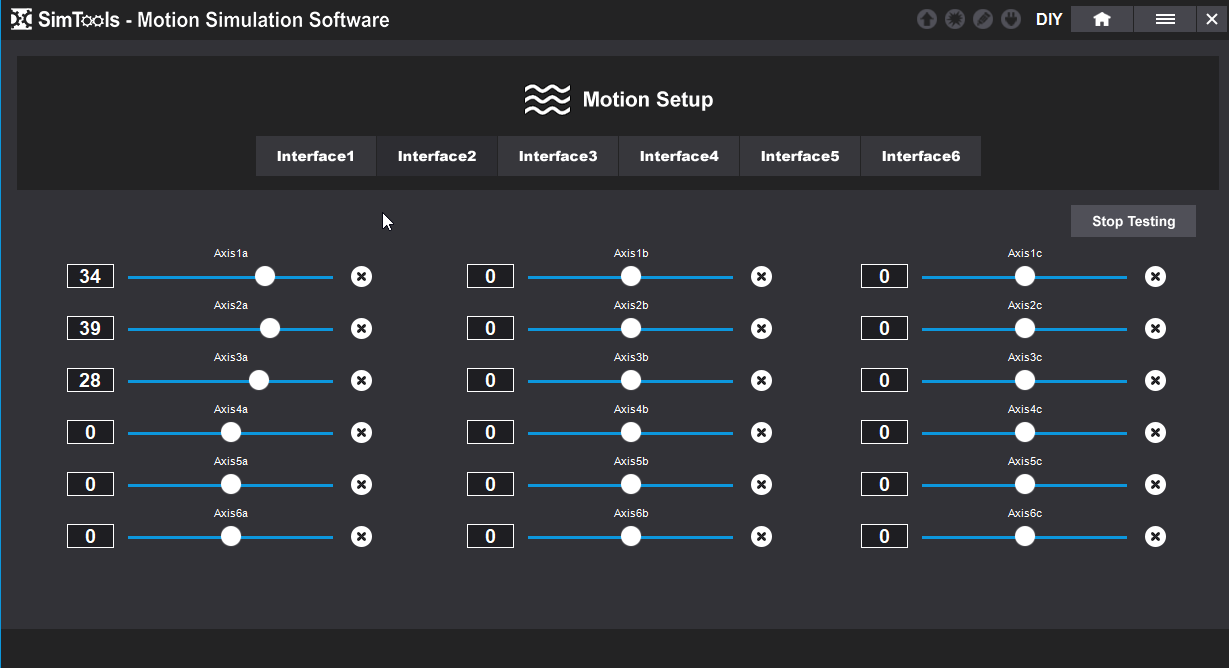The image size is (1229, 668).
Task: Click the SimTools logo icon
Action: [x=21, y=19]
